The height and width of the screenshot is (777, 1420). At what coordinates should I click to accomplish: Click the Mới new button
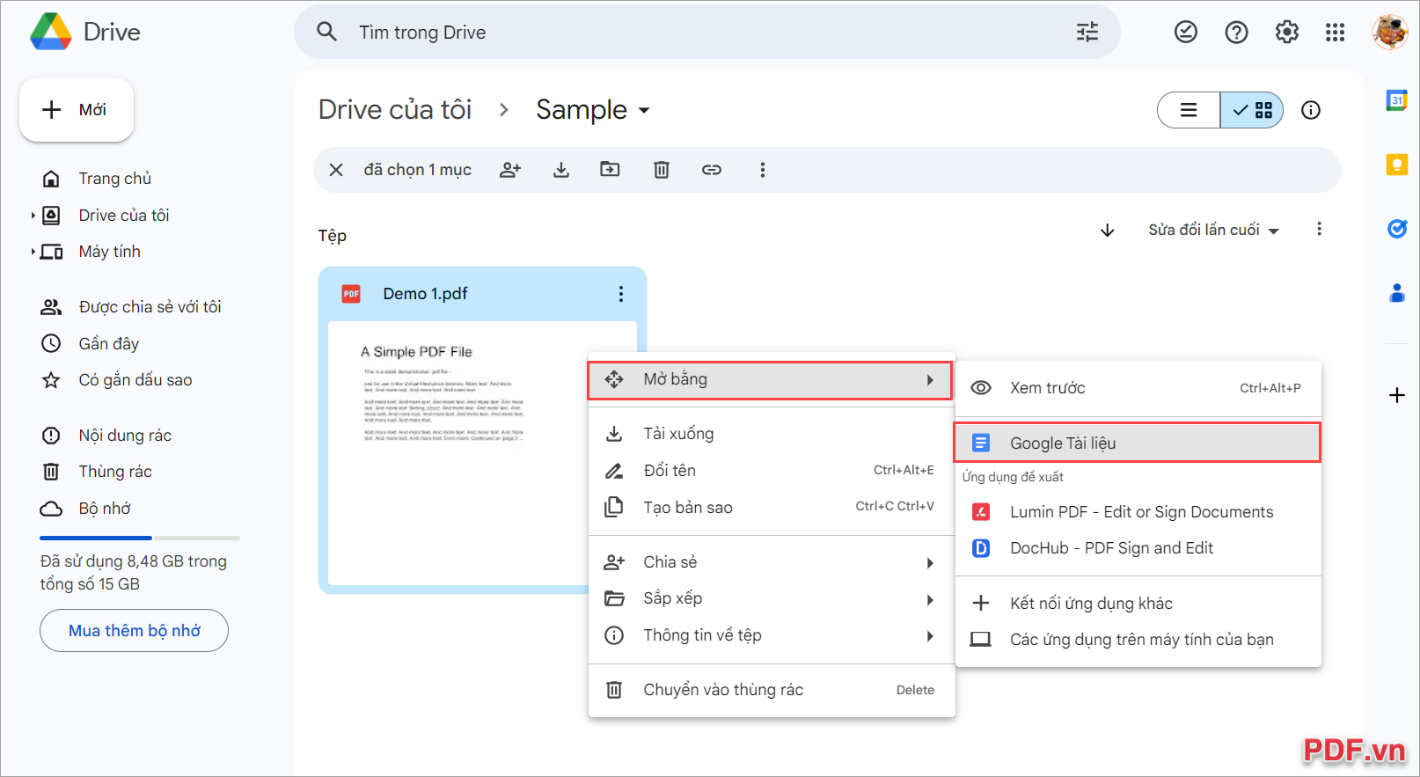click(x=77, y=110)
